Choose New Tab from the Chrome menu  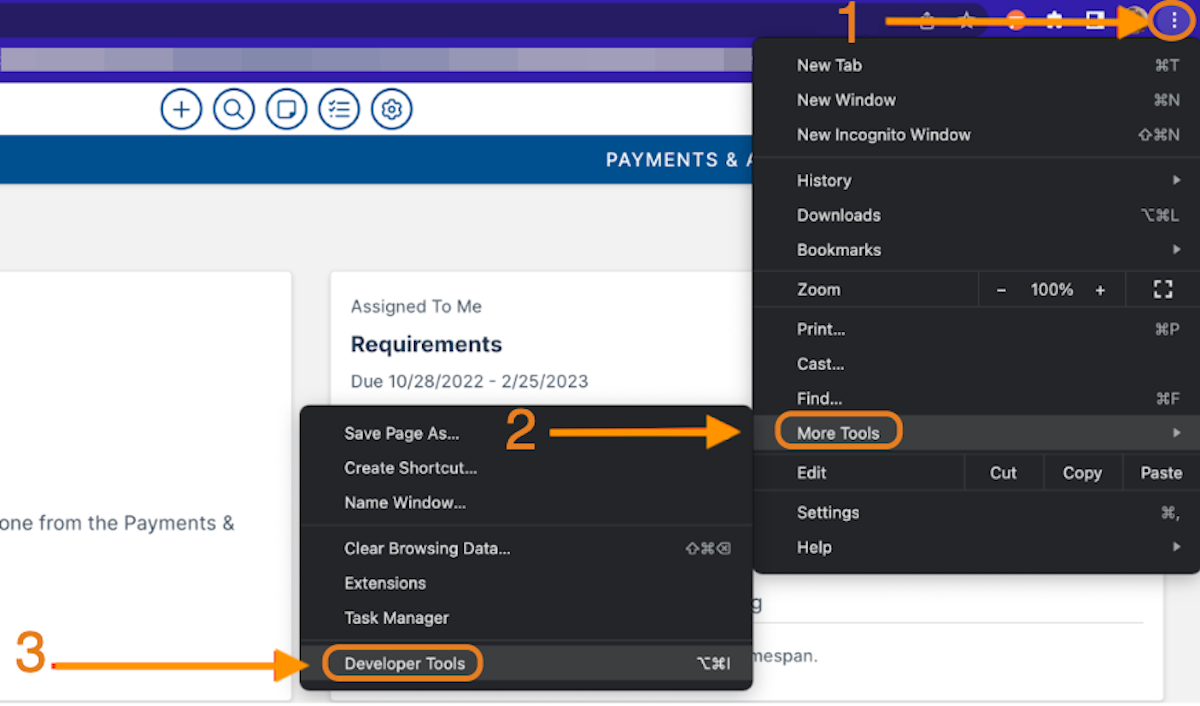coord(829,65)
